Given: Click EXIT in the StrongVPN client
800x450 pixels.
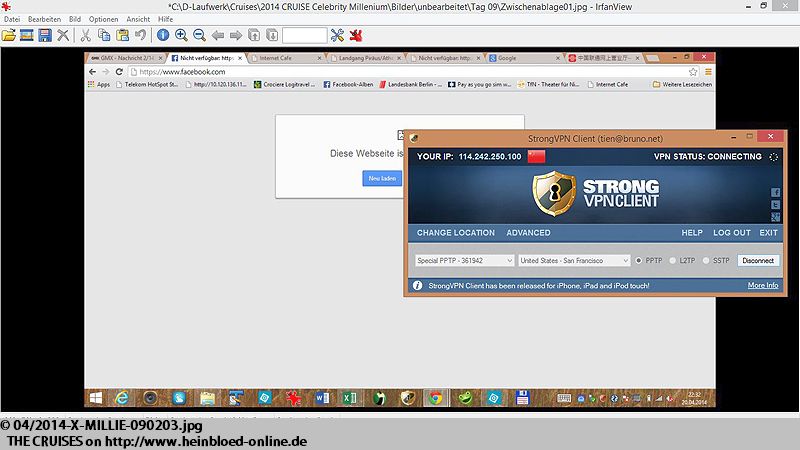Looking at the screenshot, I should (768, 233).
